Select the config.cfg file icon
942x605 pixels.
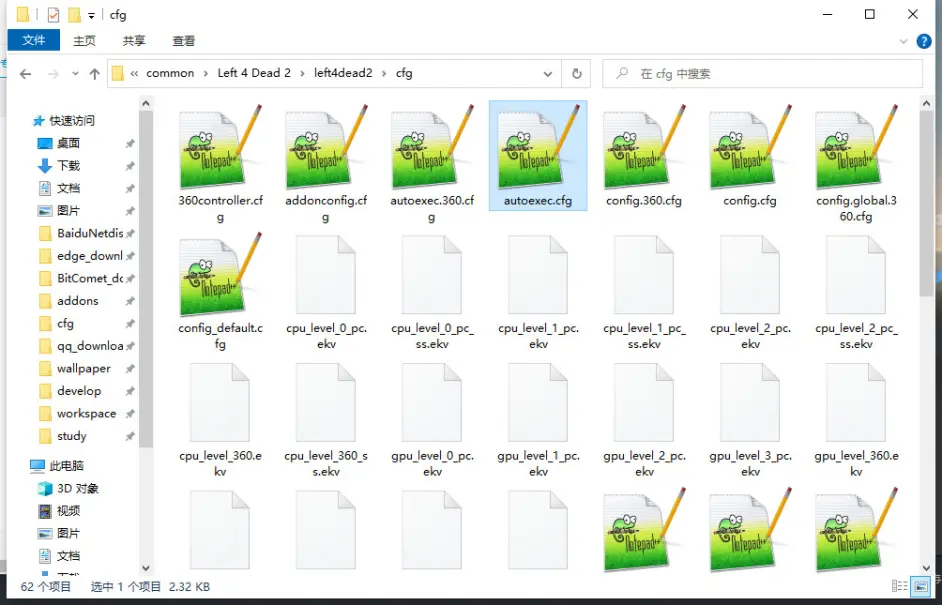coord(750,148)
